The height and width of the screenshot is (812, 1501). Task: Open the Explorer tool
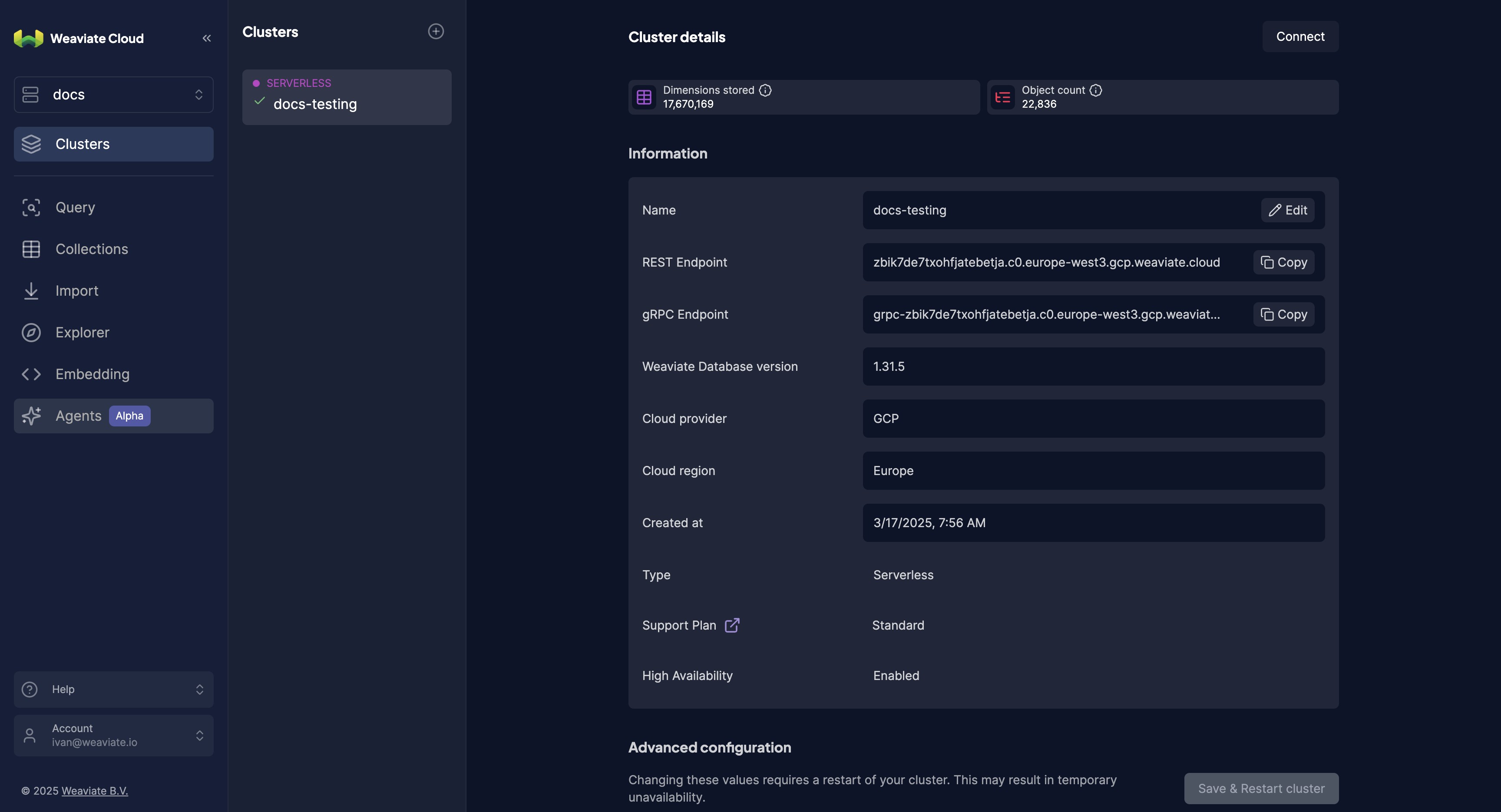(x=114, y=333)
